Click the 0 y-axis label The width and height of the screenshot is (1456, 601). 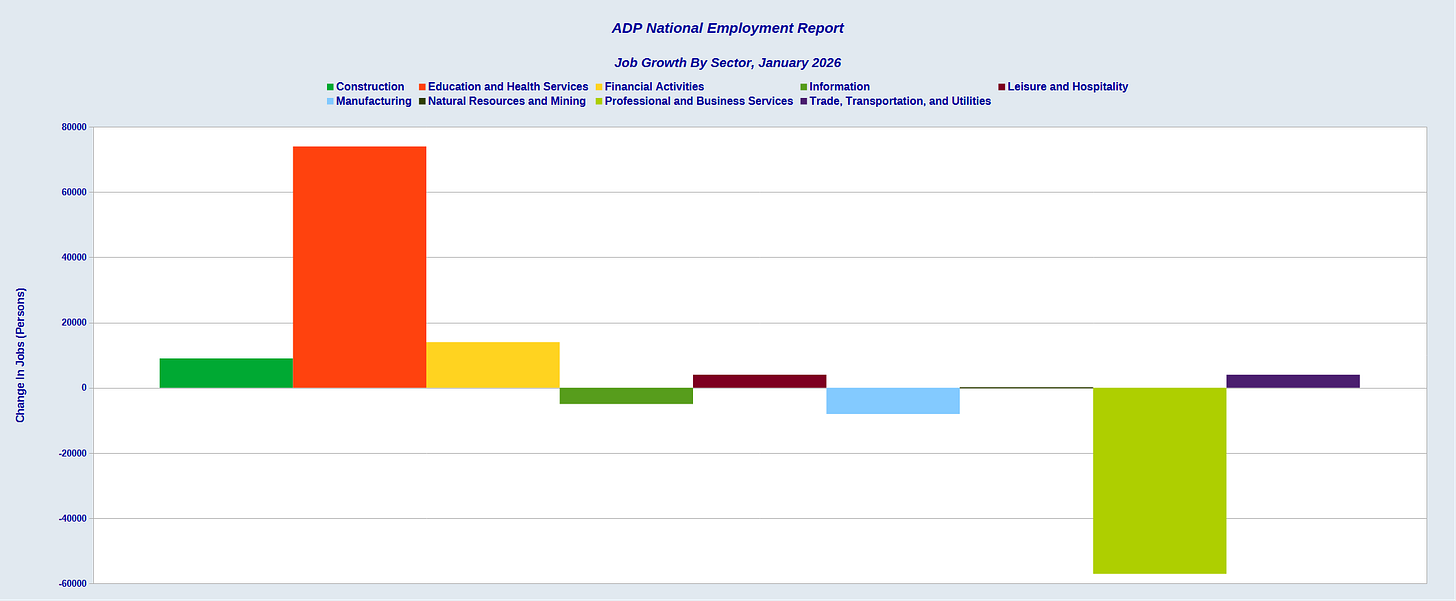point(85,388)
